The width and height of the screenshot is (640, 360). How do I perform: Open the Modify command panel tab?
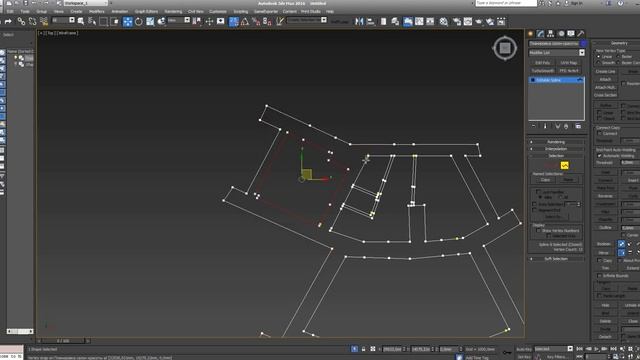(x=540, y=33)
